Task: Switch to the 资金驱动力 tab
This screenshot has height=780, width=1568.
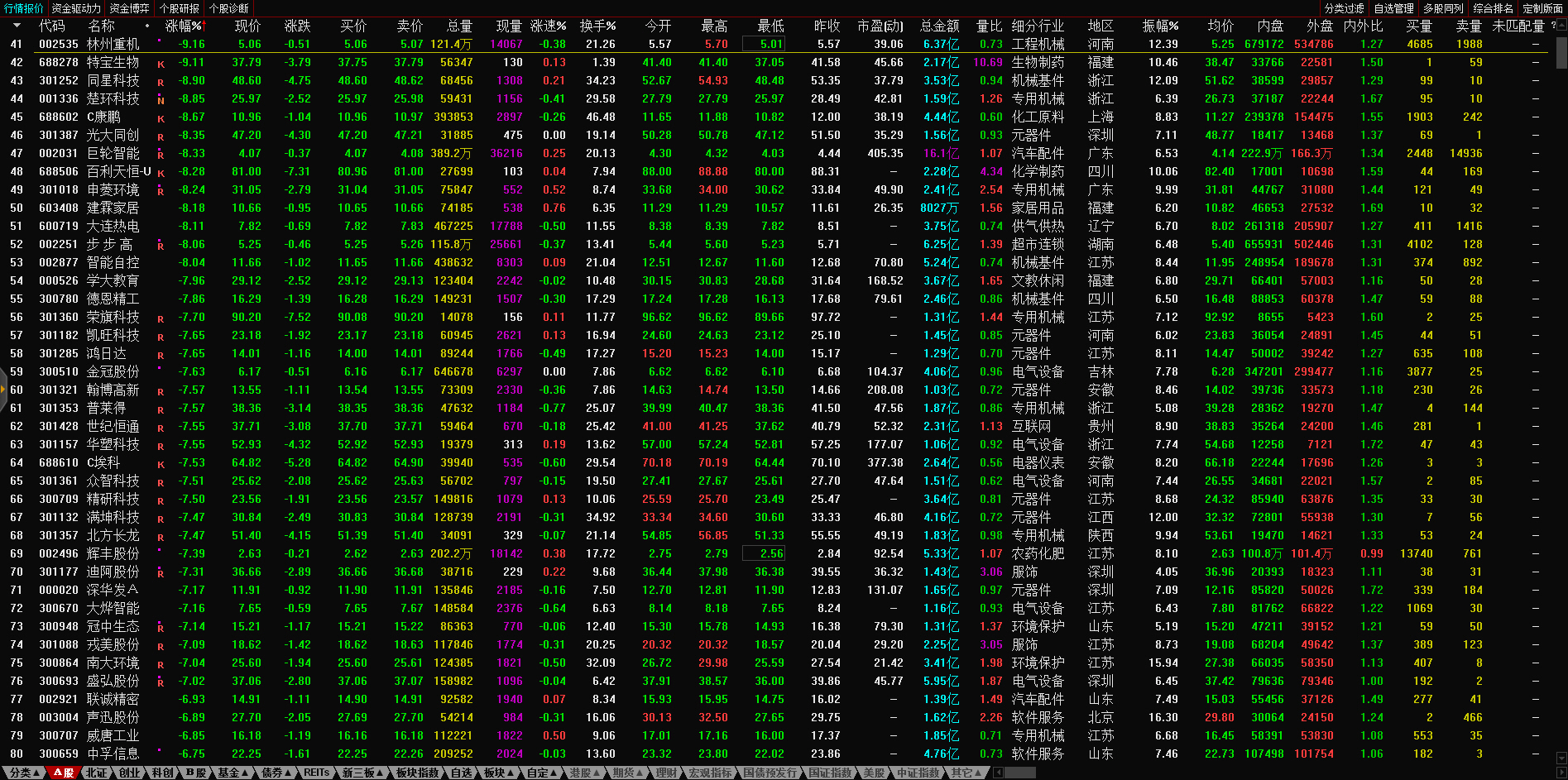Action: click(76, 8)
